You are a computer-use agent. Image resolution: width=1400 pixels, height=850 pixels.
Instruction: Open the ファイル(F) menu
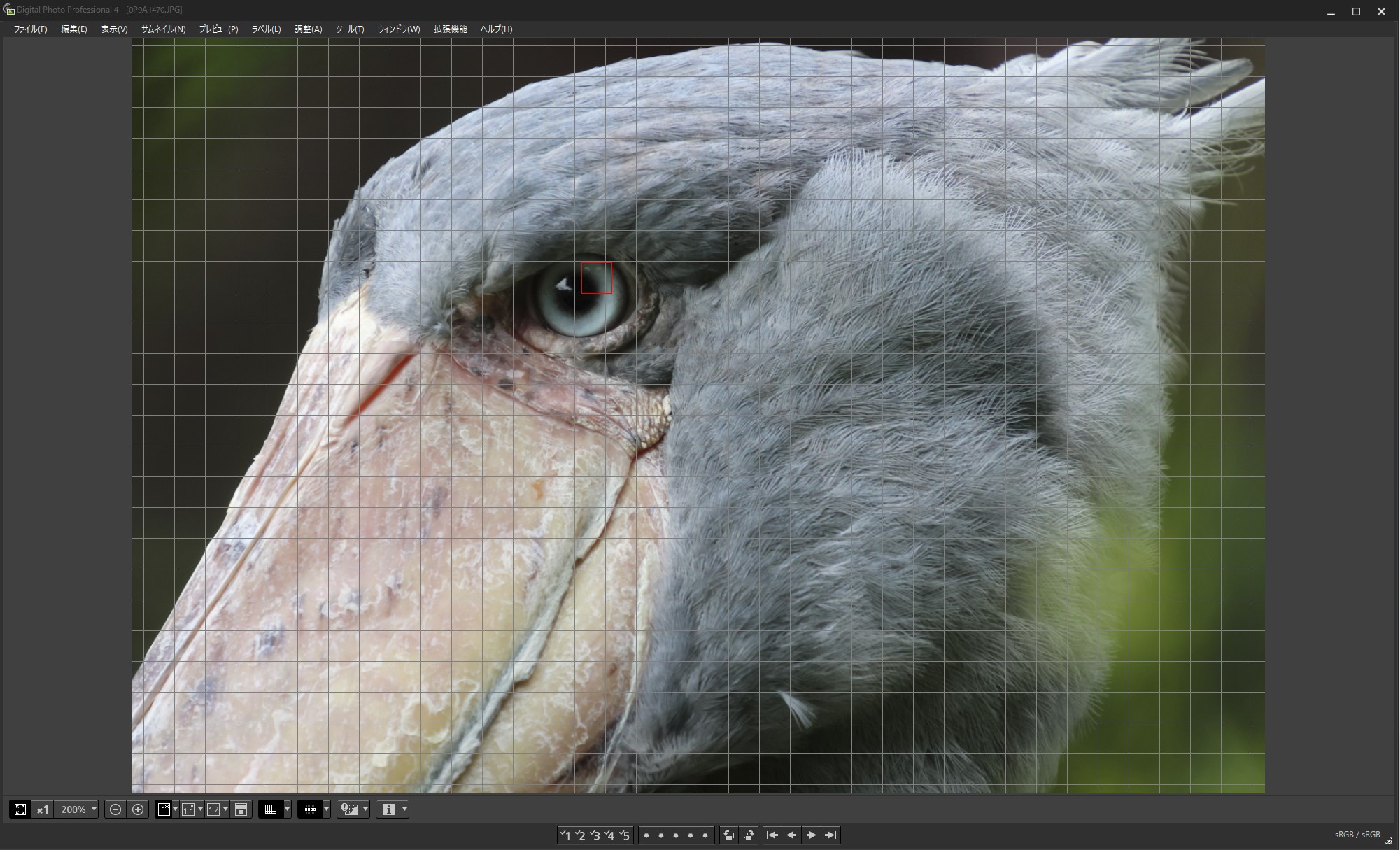click(x=30, y=29)
